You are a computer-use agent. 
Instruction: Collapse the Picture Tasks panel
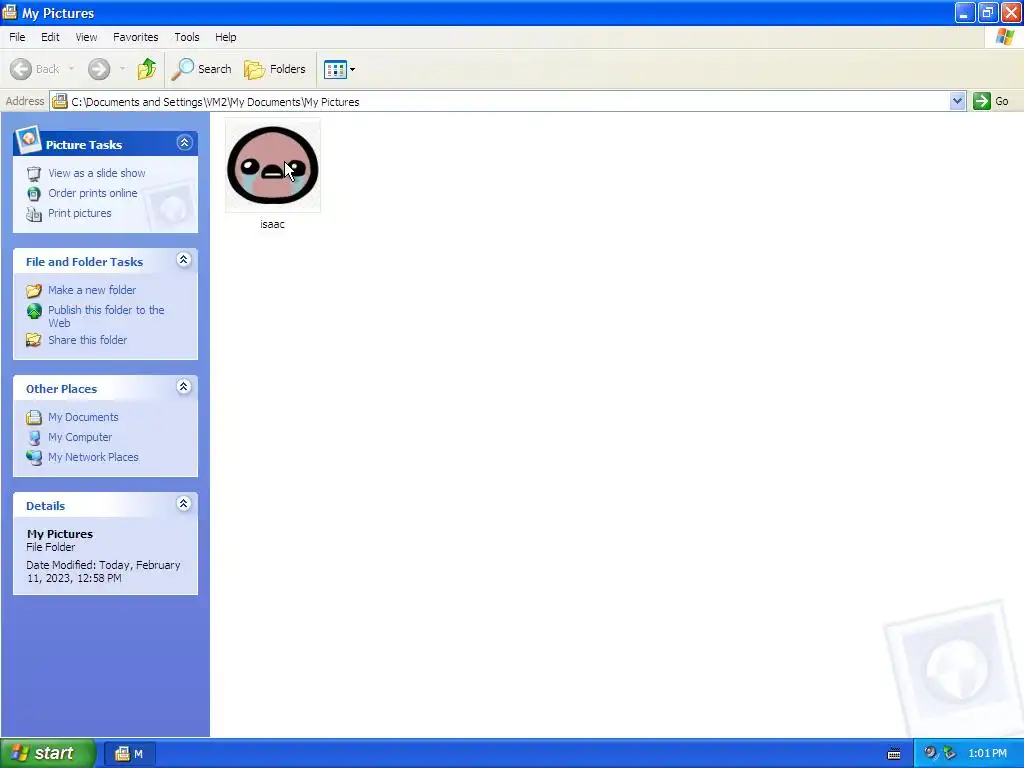point(184,143)
